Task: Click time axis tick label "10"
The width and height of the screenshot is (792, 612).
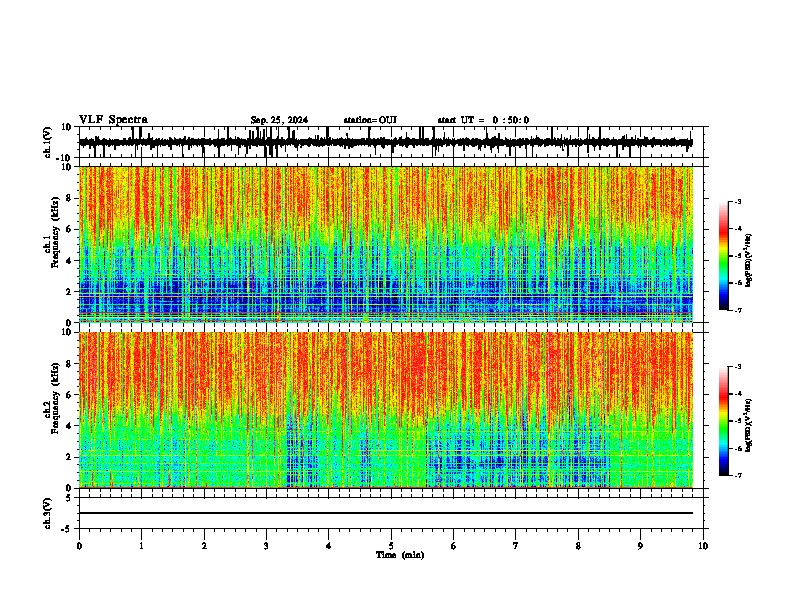Action: coord(703,546)
